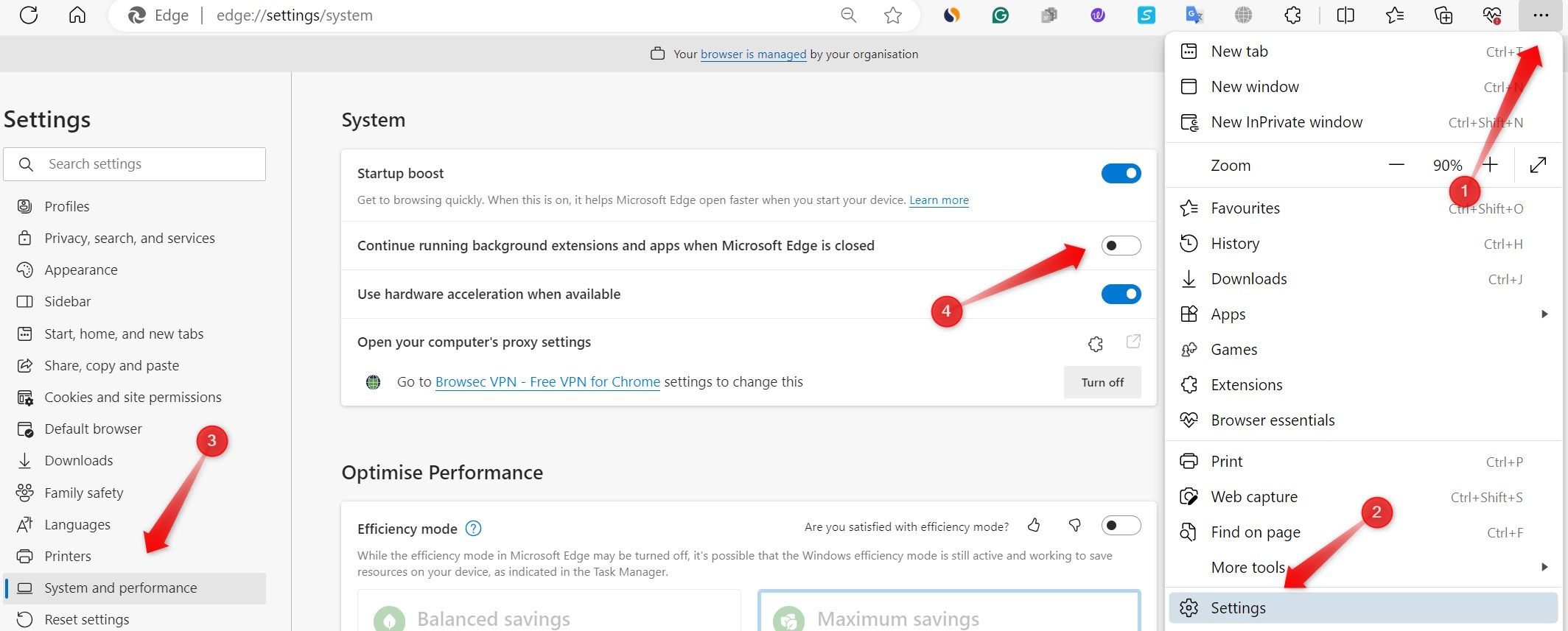1568x631 pixels.
Task: Decrease zoom with the minus button
Action: pyautogui.click(x=1396, y=165)
